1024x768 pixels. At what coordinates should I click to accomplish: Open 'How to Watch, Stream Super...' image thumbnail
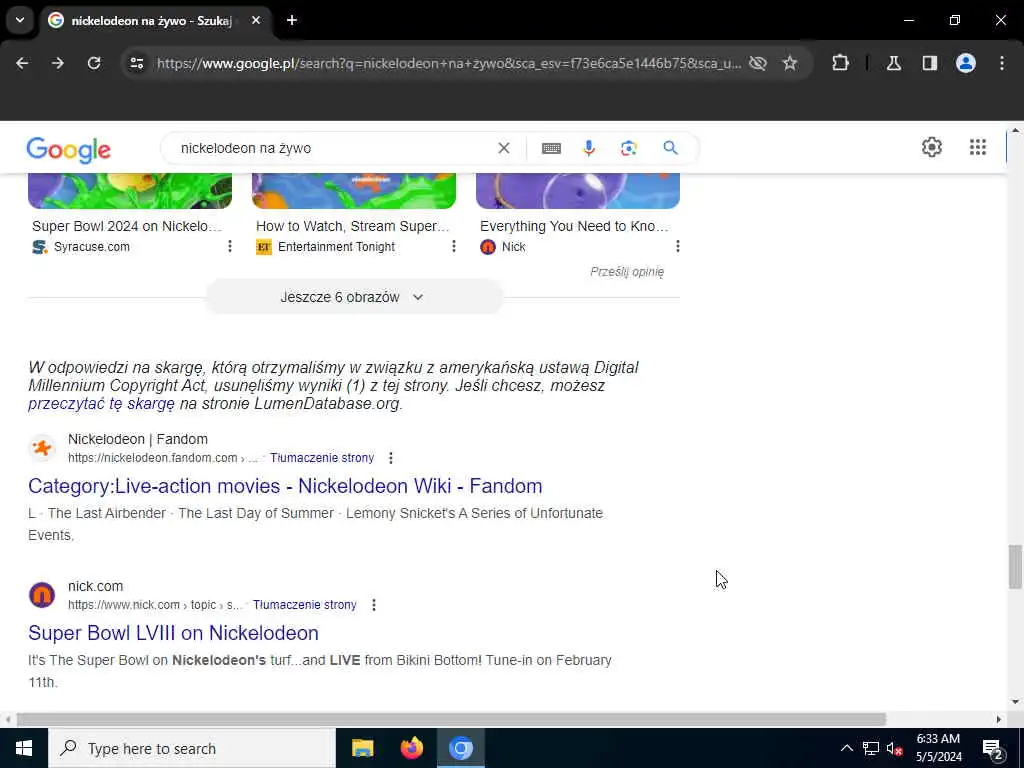click(x=354, y=191)
